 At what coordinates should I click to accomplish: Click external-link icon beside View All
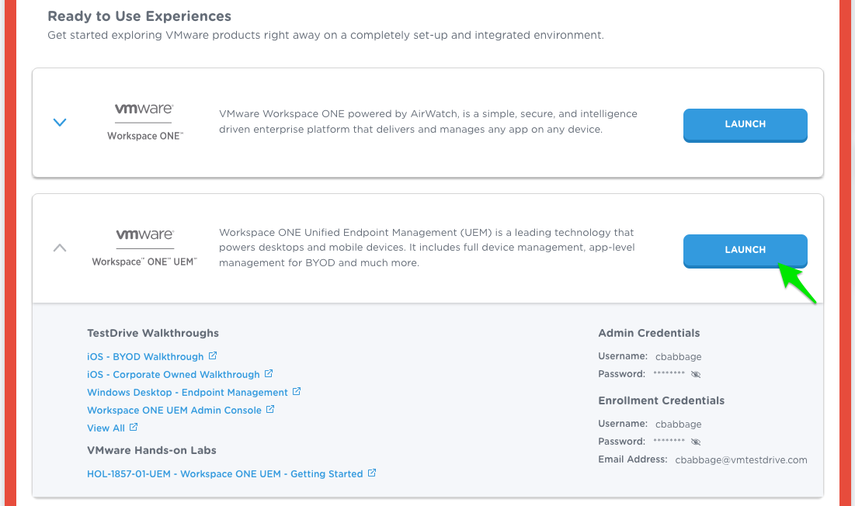tap(134, 428)
